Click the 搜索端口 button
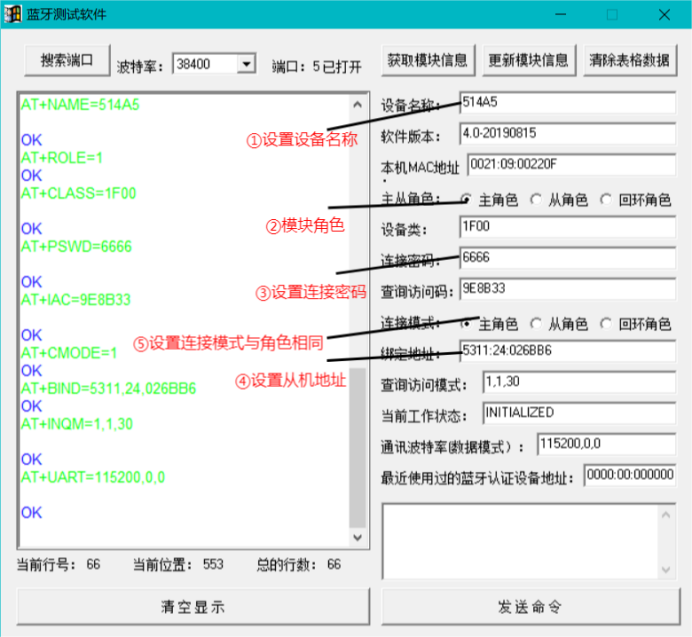Screen dimensions: 692x637 tap(67, 60)
